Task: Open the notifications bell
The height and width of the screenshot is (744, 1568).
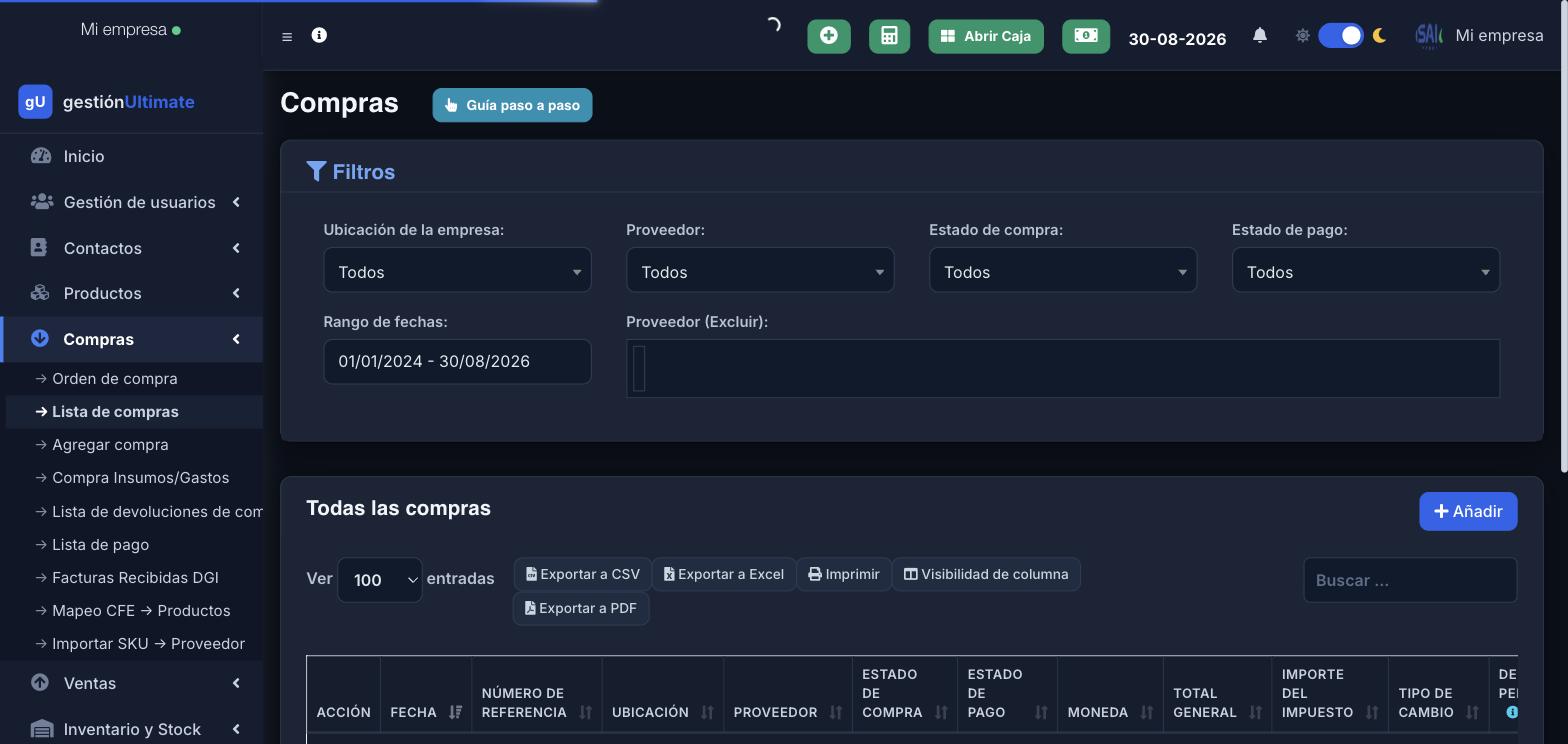Action: coord(1260,36)
